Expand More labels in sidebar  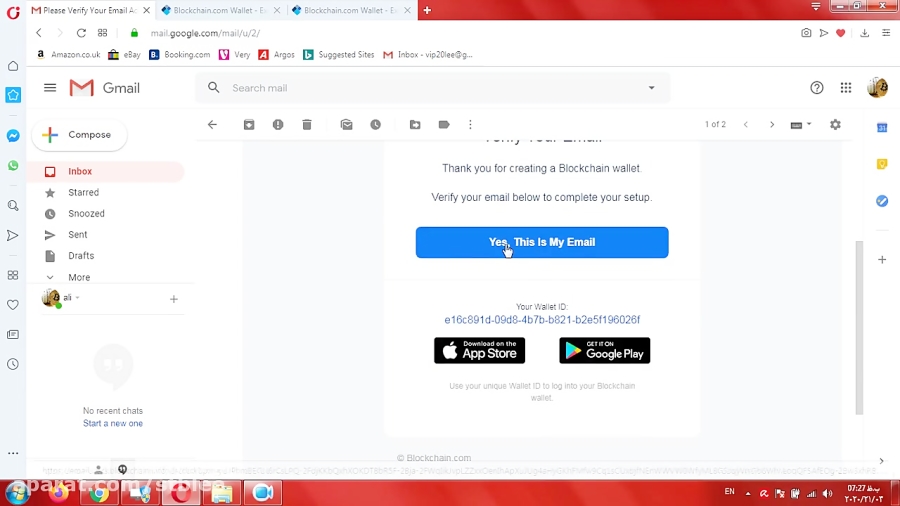[x=79, y=277]
